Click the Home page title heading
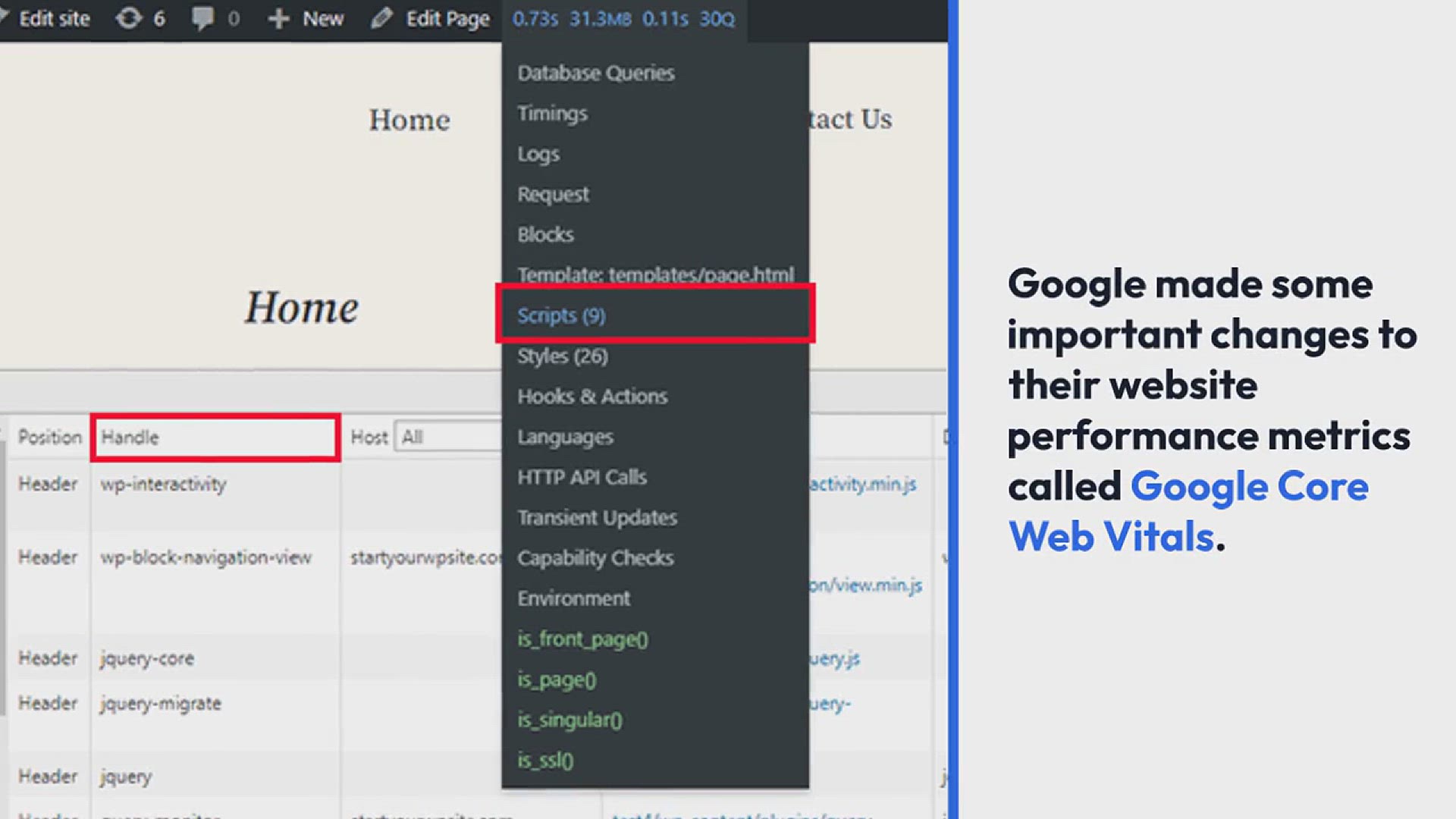1456x819 pixels. (301, 308)
